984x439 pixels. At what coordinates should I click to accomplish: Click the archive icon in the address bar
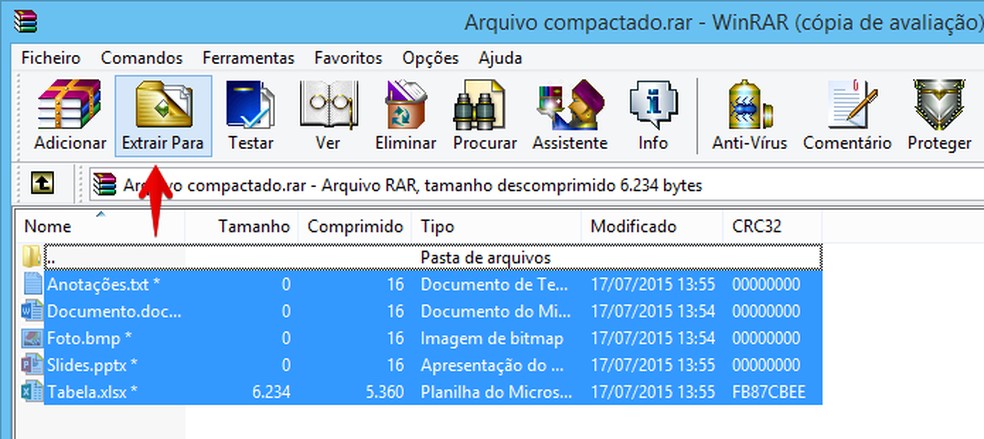pyautogui.click(x=105, y=184)
